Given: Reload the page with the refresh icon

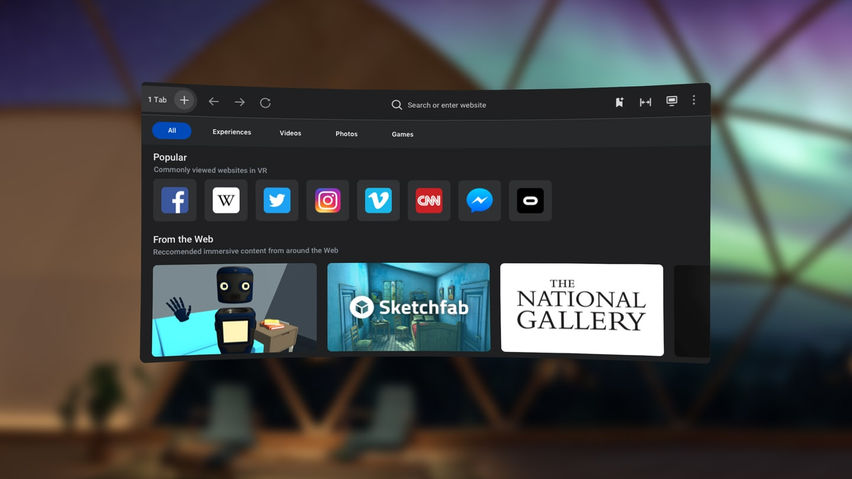Looking at the screenshot, I should click(265, 103).
